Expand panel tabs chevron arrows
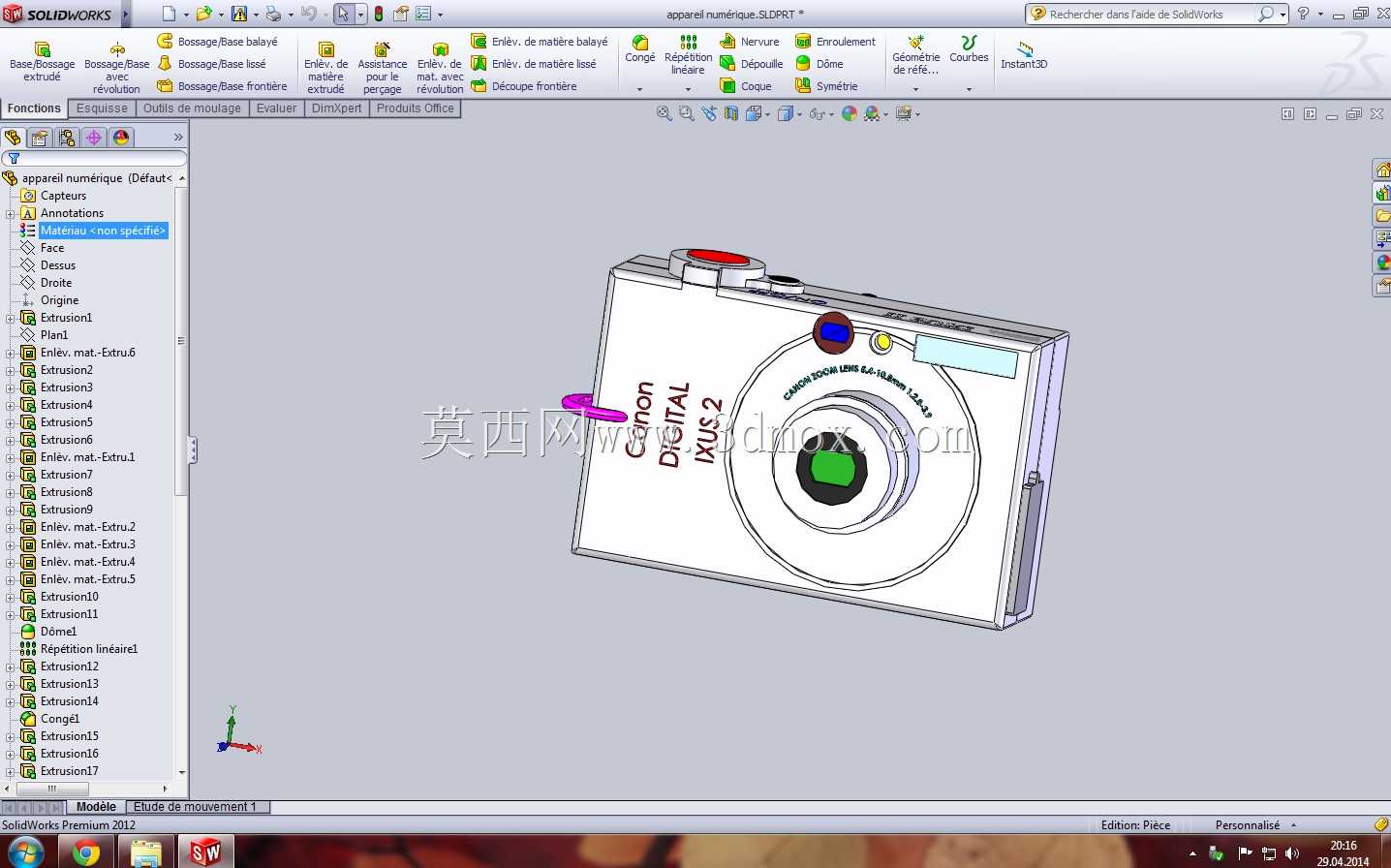1391x868 pixels. pyautogui.click(x=178, y=138)
